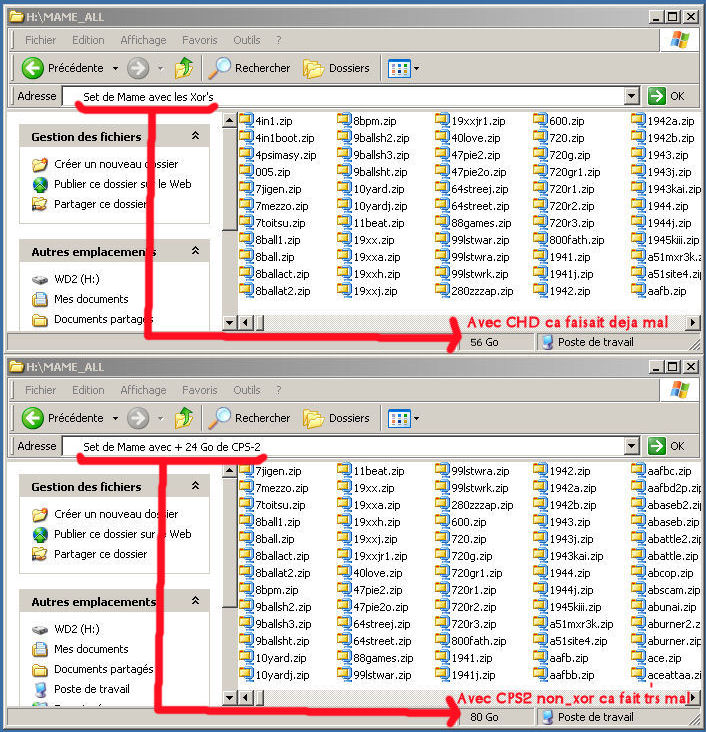Select 40love.zip in bottom window
This screenshot has width=706, height=732.
pyautogui.click(x=372, y=573)
